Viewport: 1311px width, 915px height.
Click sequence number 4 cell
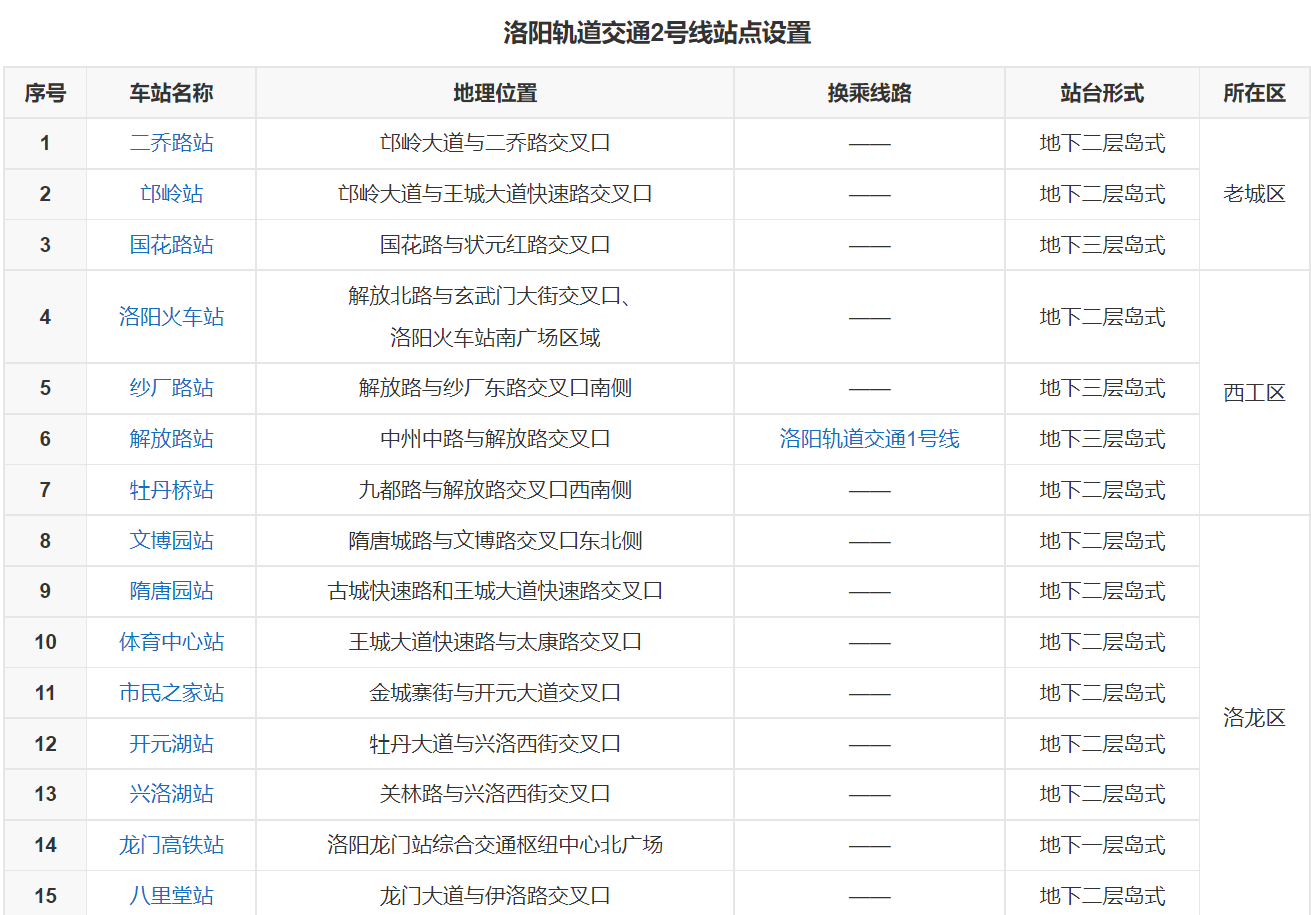pyautogui.click(x=45, y=317)
